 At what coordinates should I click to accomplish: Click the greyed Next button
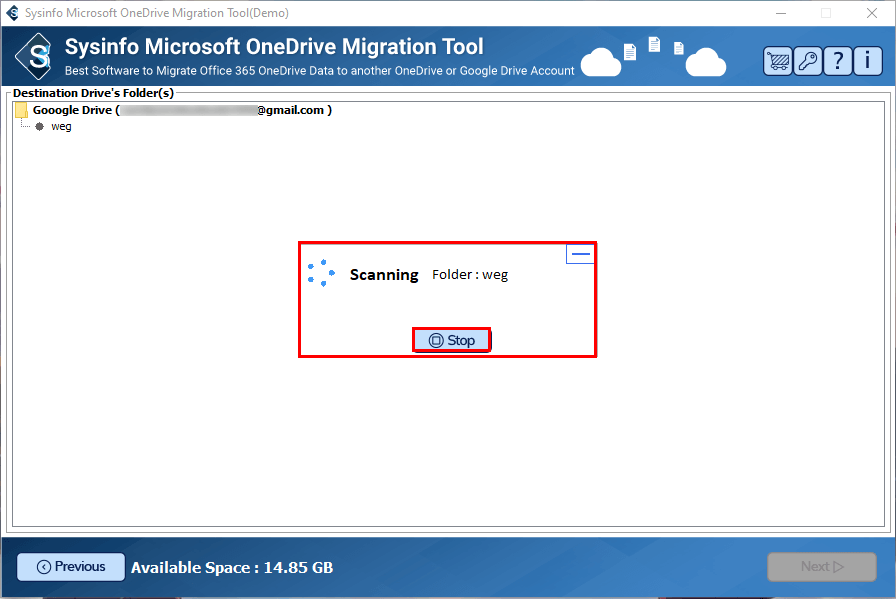point(822,566)
